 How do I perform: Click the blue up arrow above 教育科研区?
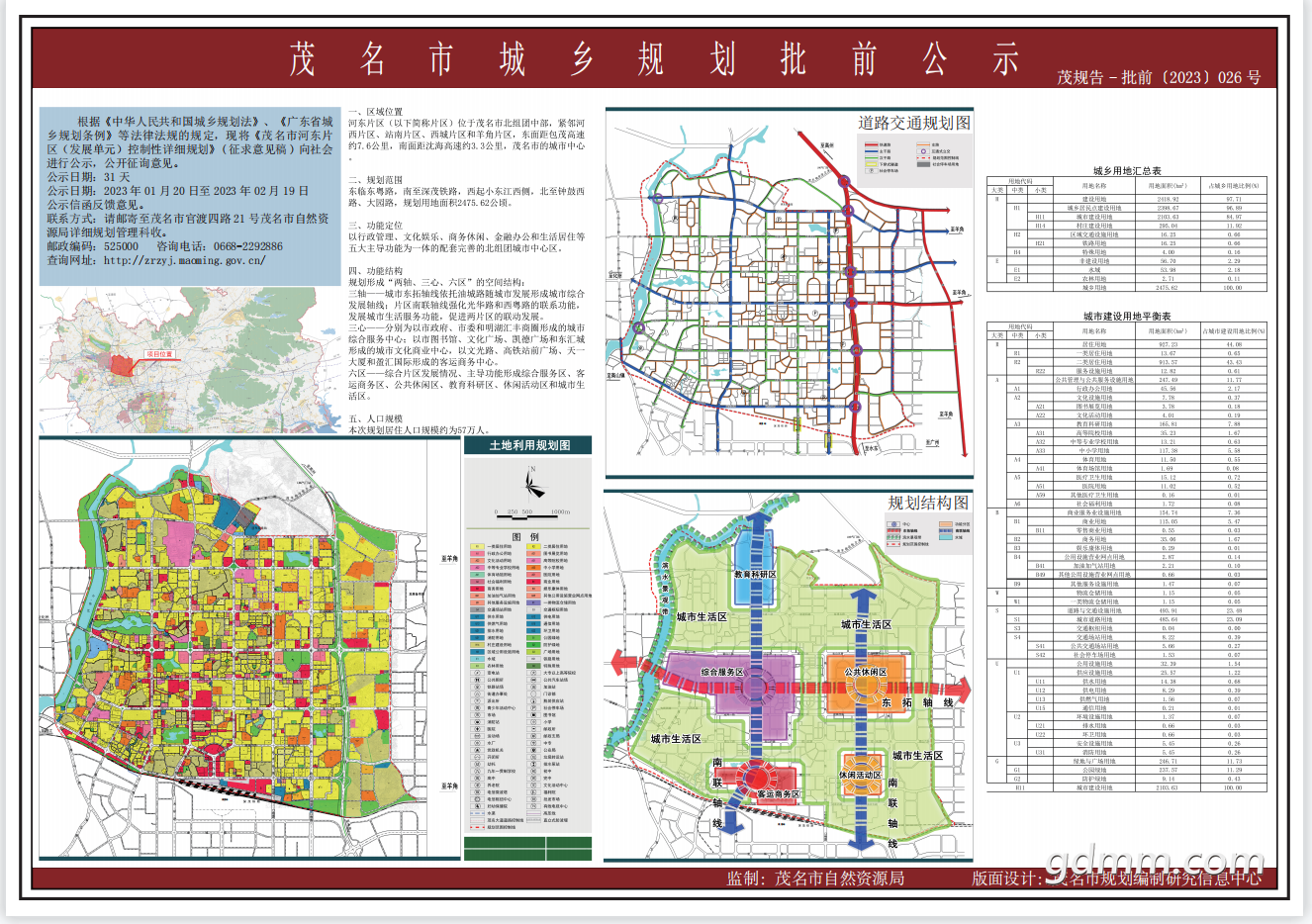click(x=758, y=522)
